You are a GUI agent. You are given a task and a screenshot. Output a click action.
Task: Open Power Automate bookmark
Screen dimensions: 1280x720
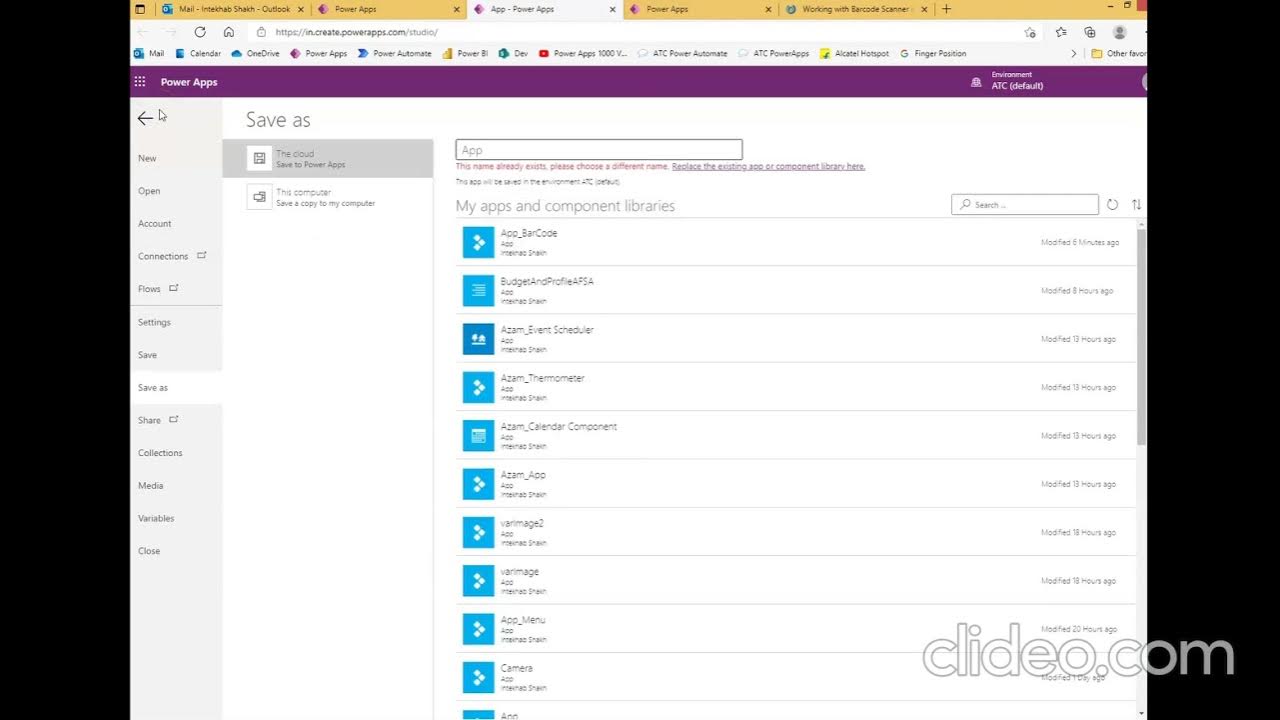click(x=394, y=53)
